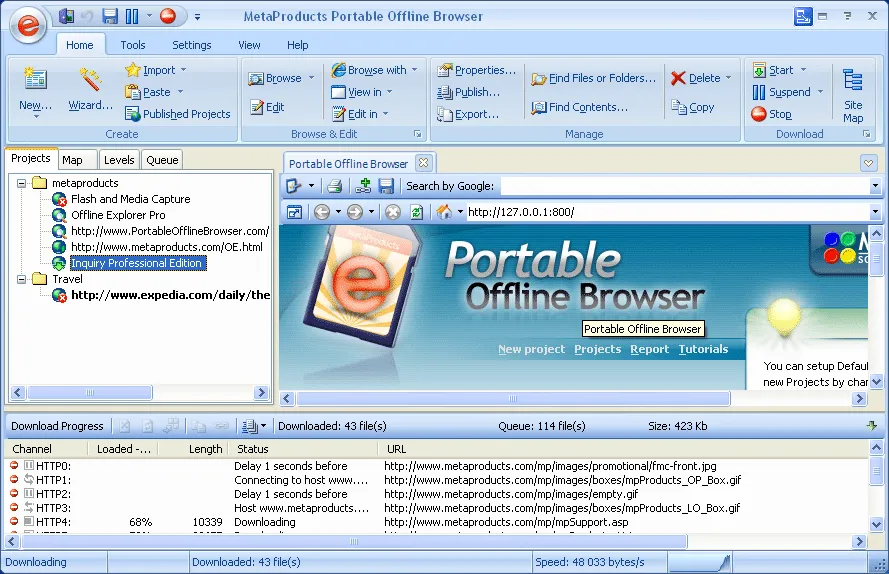Open Published Projects

click(x=177, y=114)
